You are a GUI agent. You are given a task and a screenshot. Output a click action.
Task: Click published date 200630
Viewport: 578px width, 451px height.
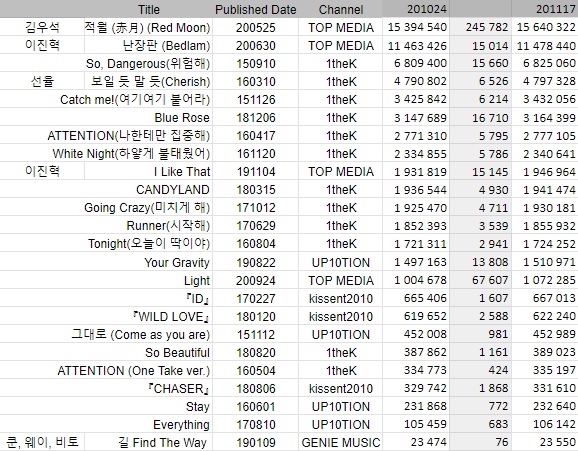point(255,45)
